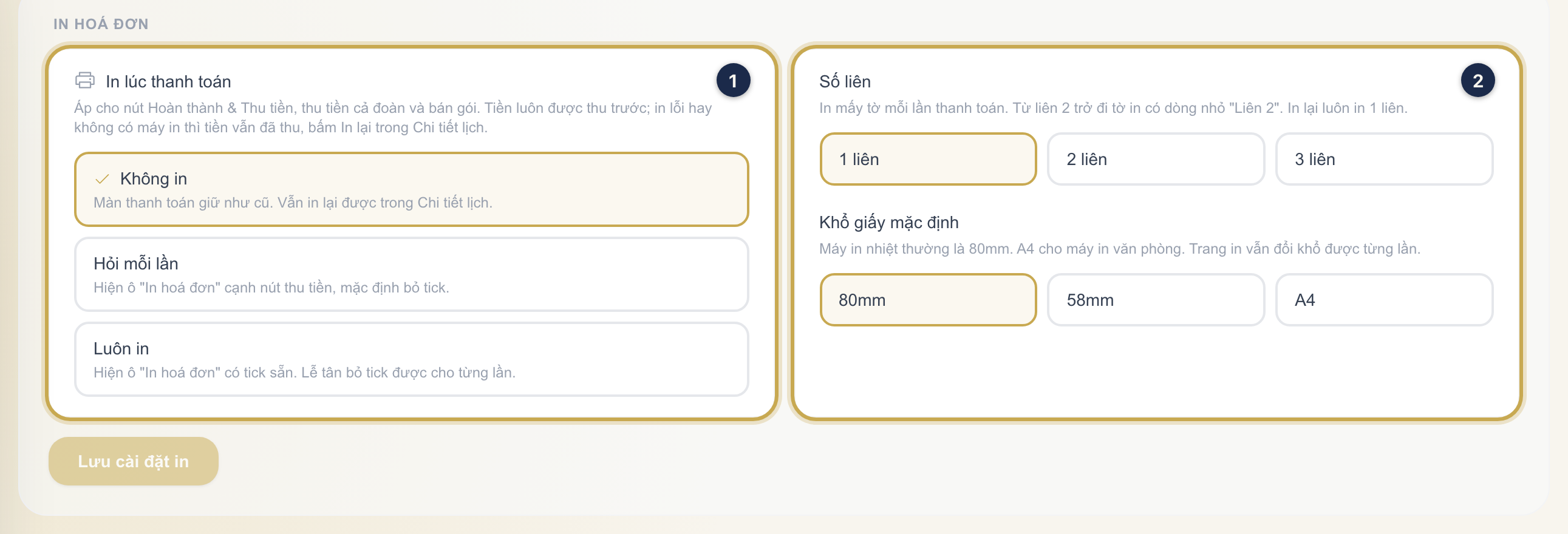Choose 3 liên copies
This screenshot has height=534, width=1568.
coord(1383,160)
